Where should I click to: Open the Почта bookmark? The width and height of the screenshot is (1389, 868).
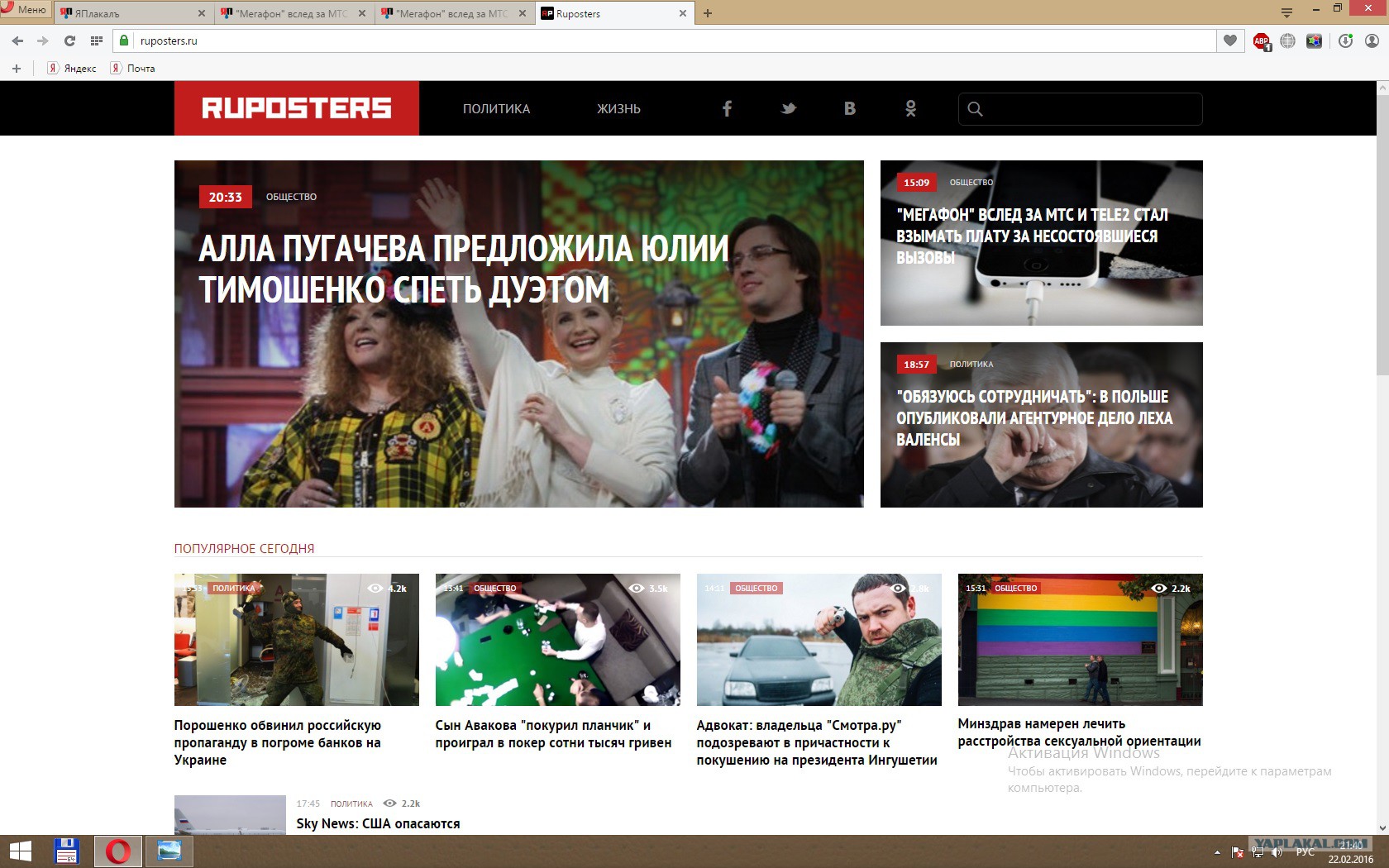point(133,69)
